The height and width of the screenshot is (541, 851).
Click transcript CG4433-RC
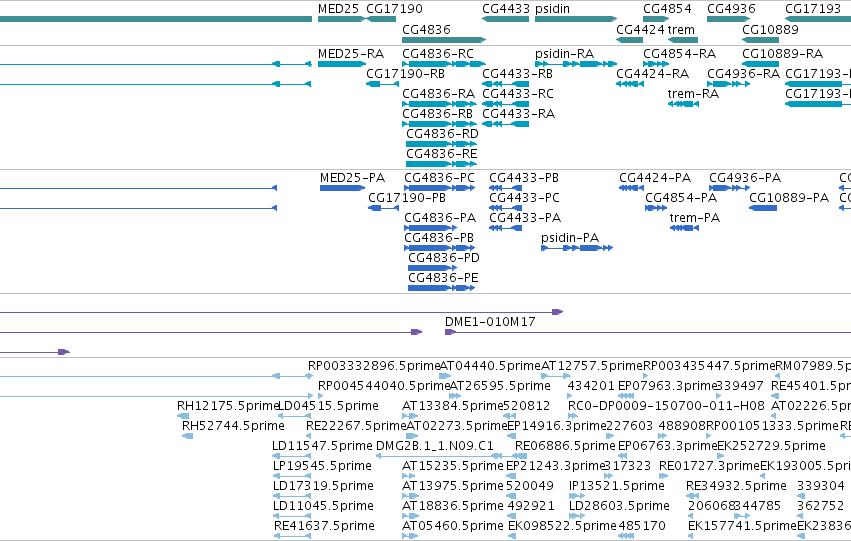(518, 94)
